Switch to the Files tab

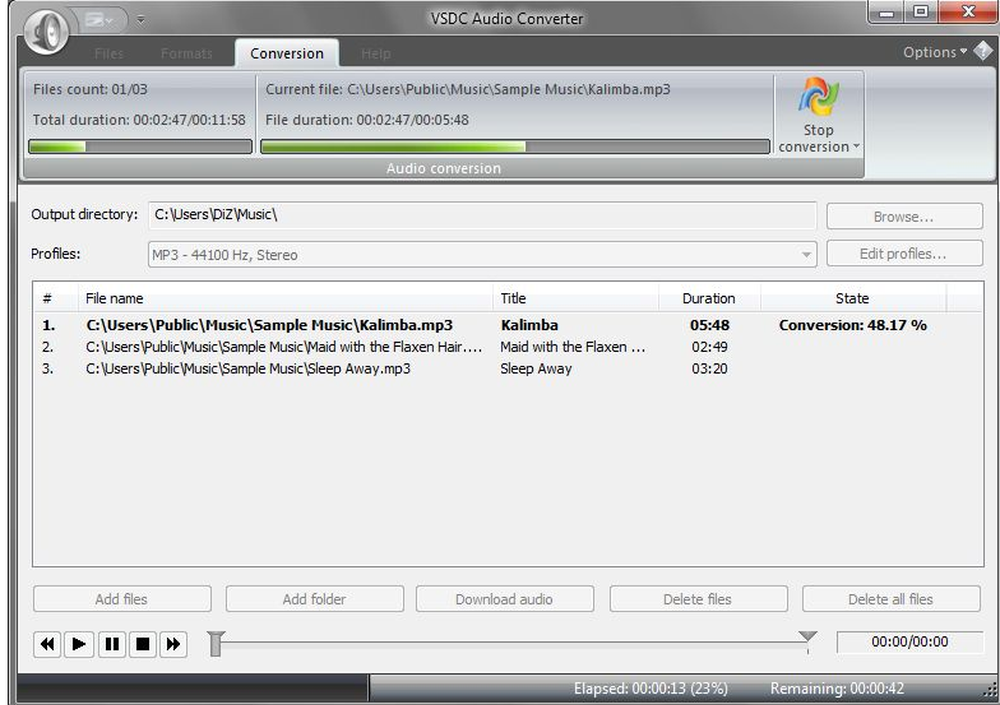pos(109,54)
